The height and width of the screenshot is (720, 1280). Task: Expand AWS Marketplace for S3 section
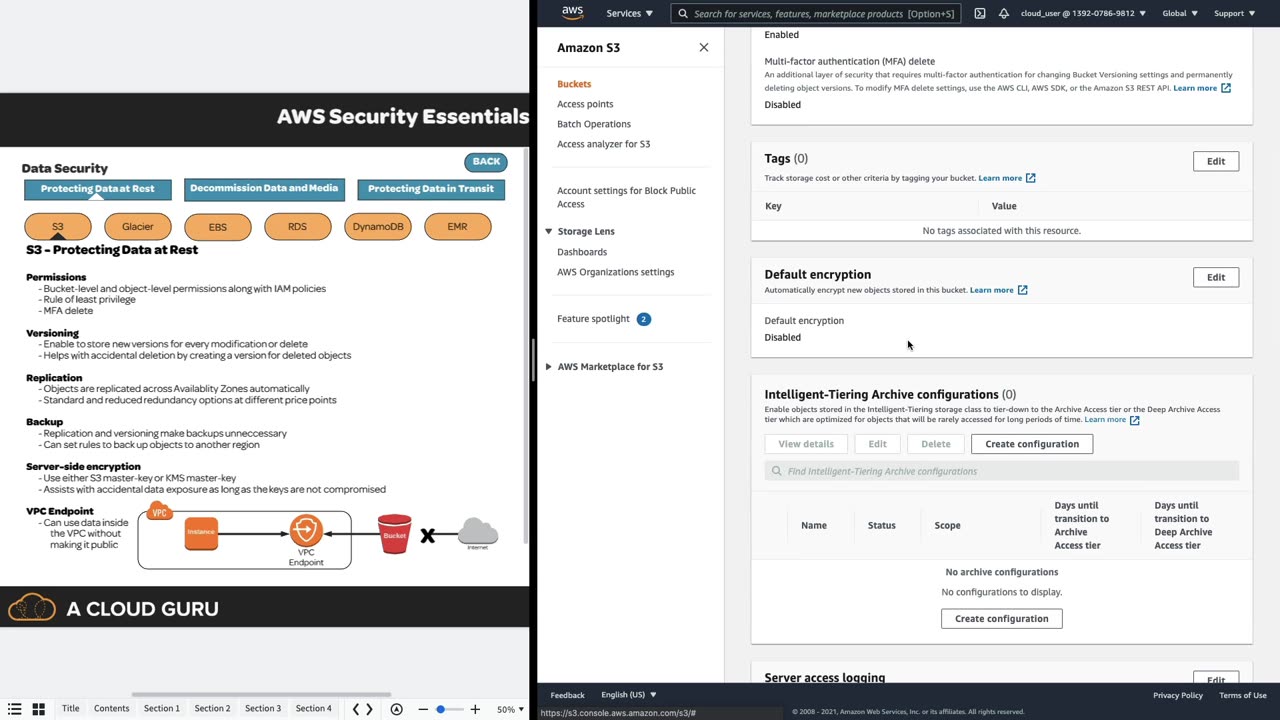[548, 367]
